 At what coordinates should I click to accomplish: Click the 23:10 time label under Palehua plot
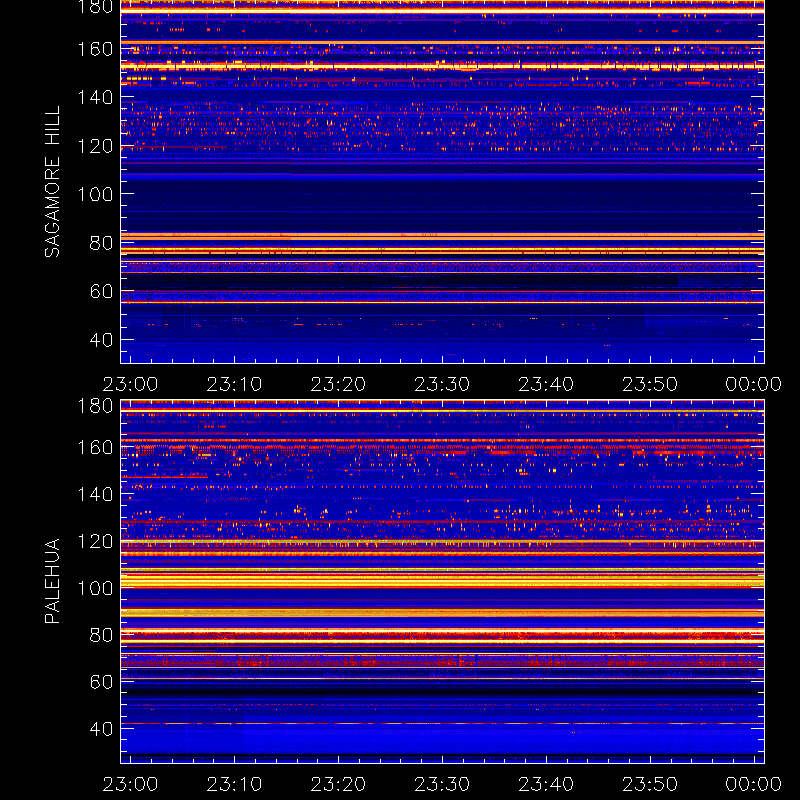tap(234, 784)
